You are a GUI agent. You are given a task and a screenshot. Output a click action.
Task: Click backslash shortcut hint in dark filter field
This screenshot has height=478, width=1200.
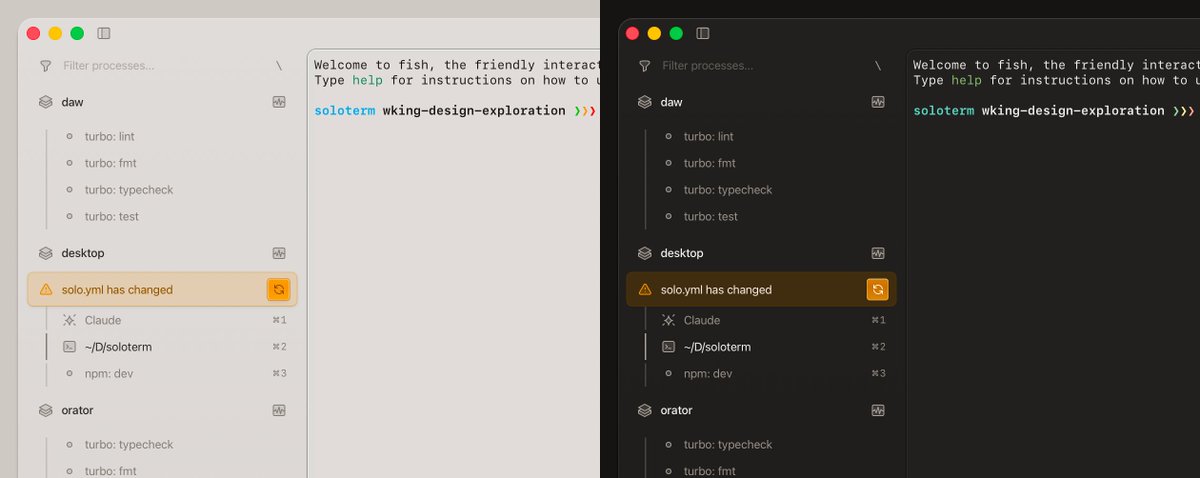[x=878, y=66]
